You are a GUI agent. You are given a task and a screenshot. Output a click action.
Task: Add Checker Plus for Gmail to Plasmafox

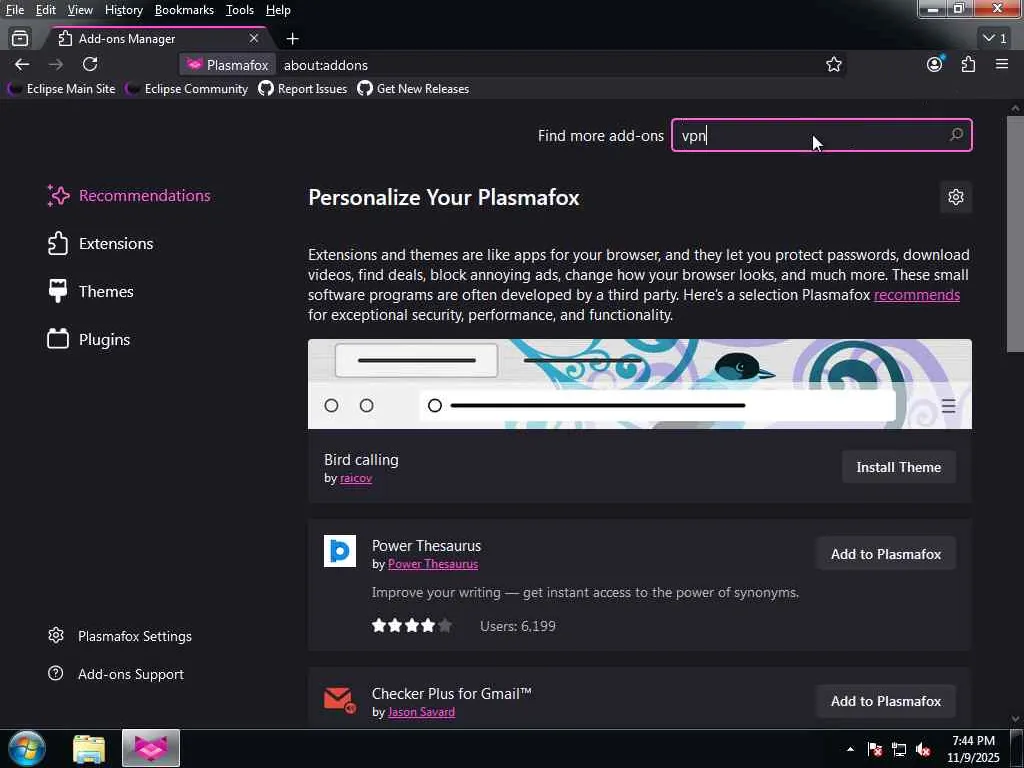click(886, 701)
